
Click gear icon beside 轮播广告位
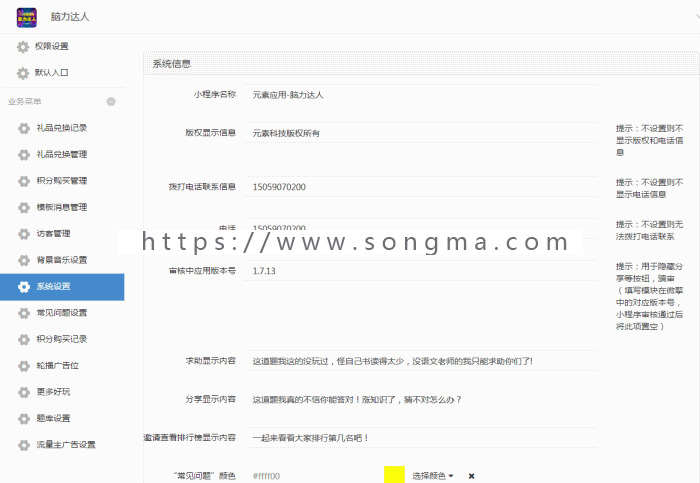24,366
